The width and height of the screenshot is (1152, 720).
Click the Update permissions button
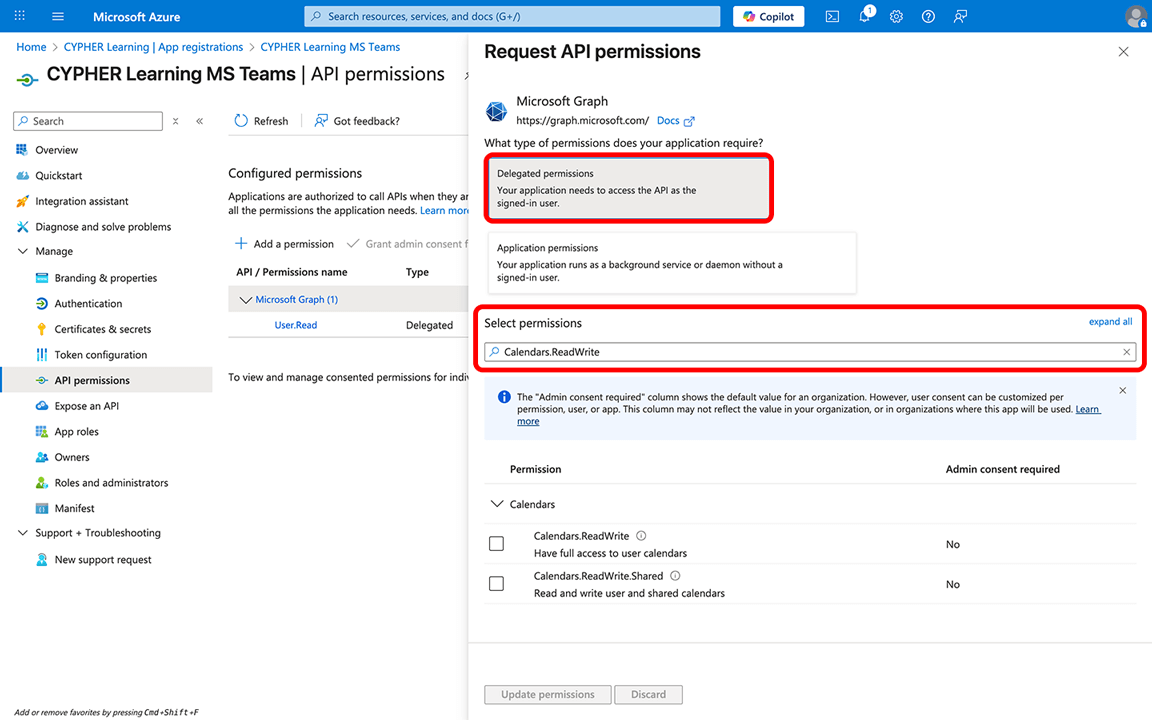547,694
